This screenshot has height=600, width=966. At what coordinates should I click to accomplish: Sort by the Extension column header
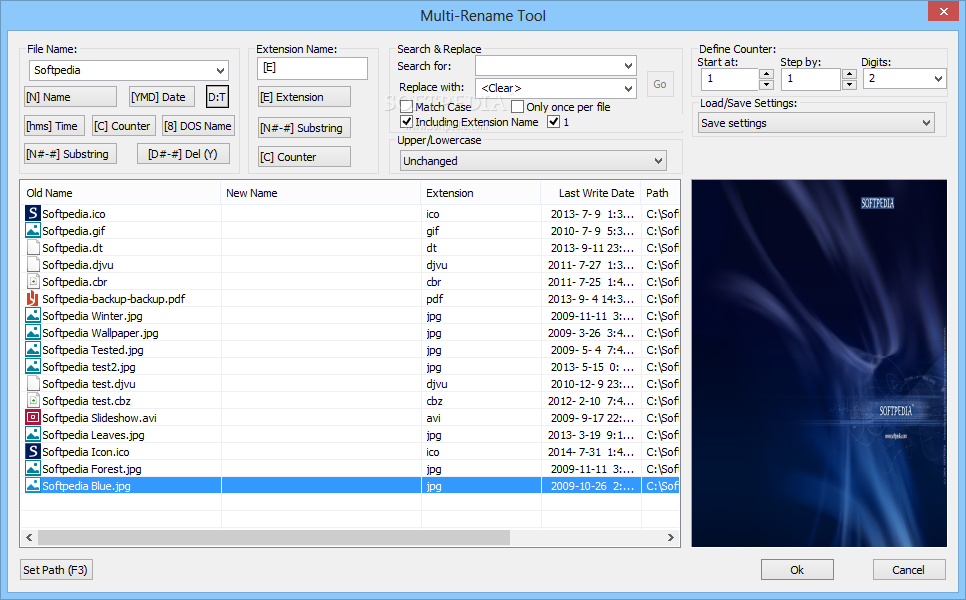pos(481,193)
